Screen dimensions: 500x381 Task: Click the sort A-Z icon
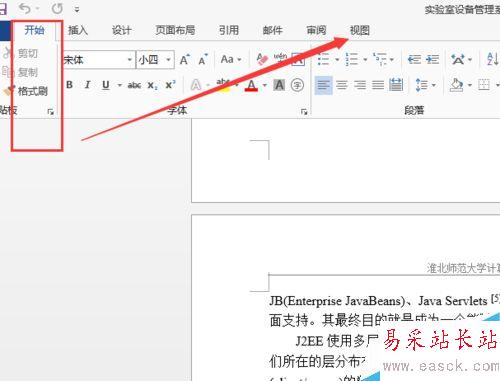coord(493,59)
